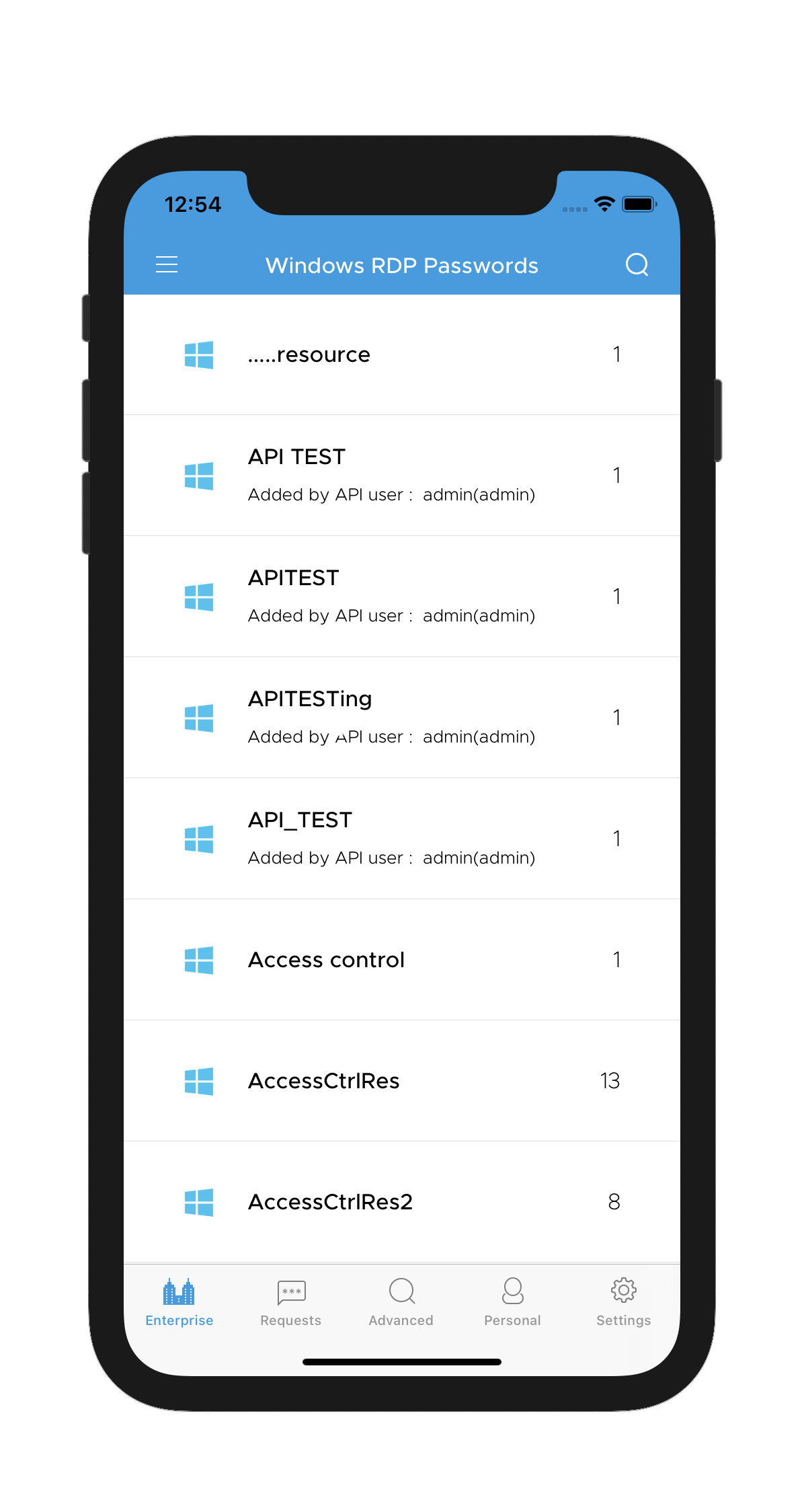Tap the search magnifier icon
This screenshot has width=804, height=1512.
(x=637, y=264)
